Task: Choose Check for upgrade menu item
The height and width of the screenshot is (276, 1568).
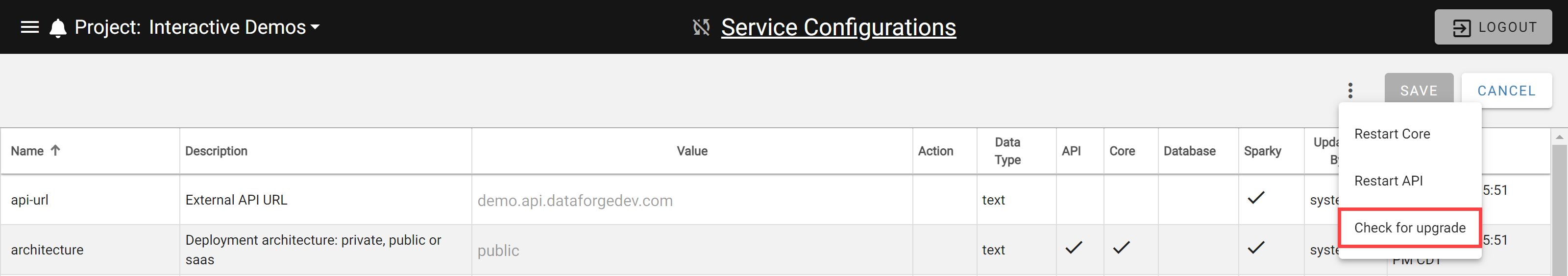Action: point(1409,228)
